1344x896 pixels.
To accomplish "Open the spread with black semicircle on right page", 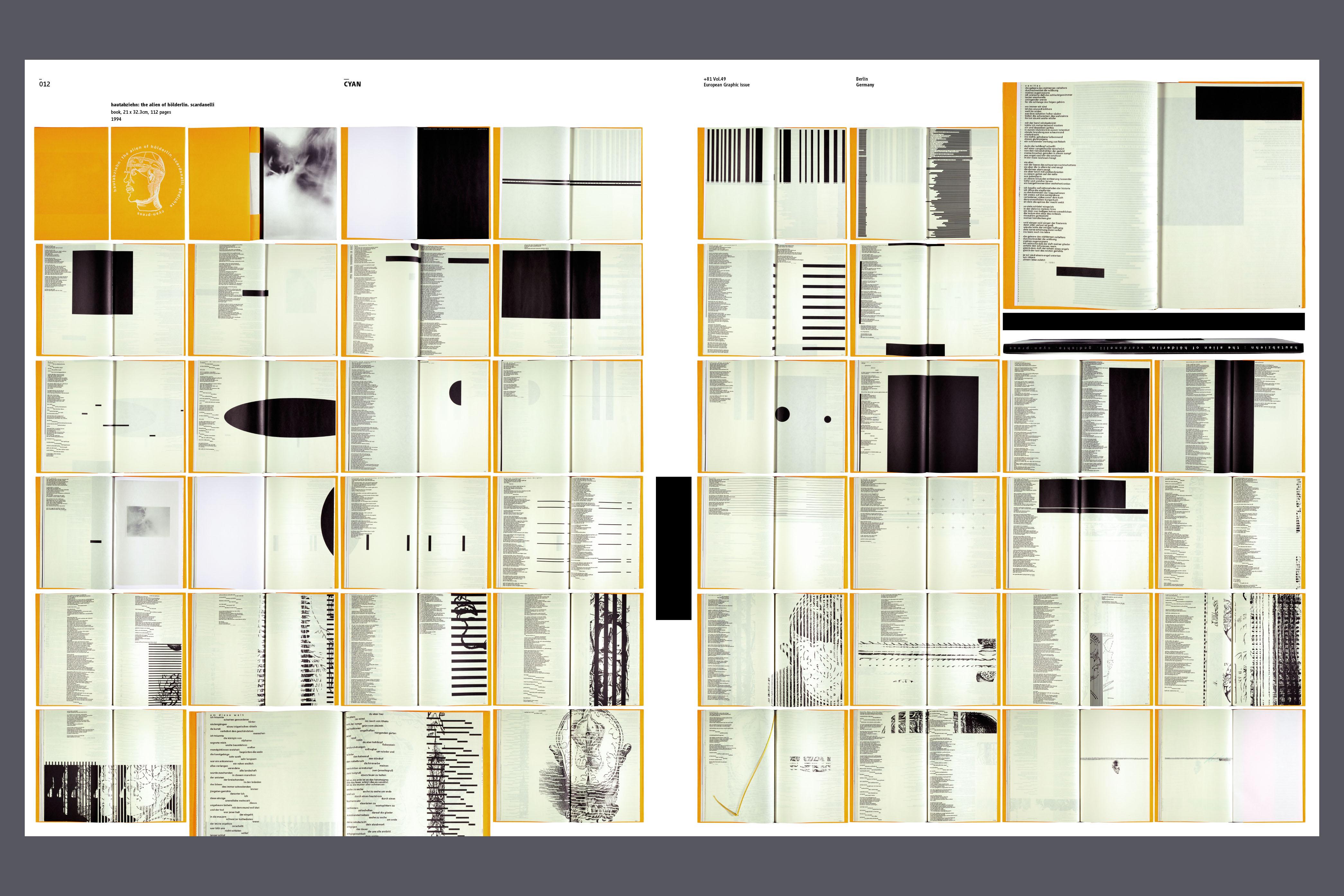I will pyautogui.click(x=416, y=416).
